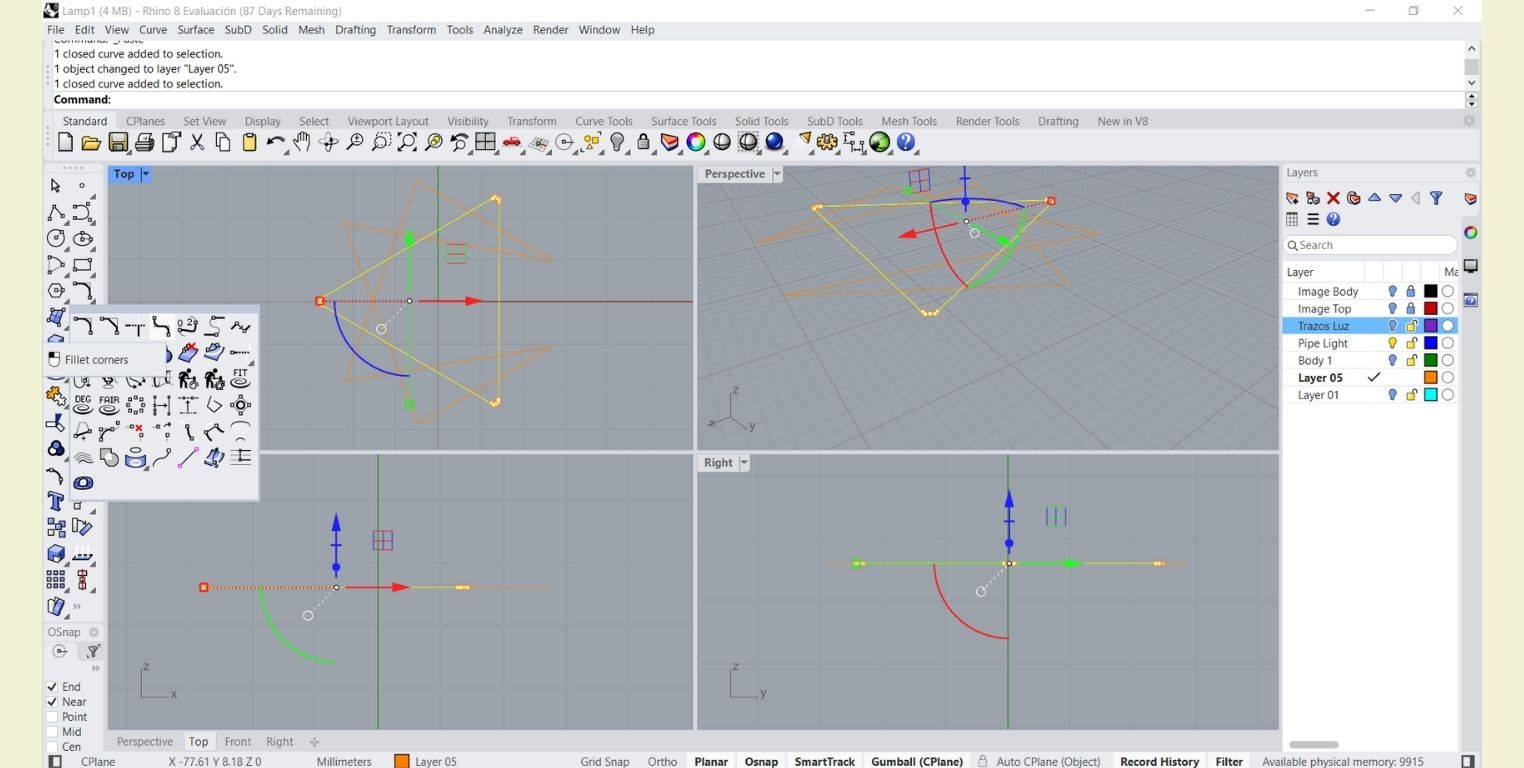
Task: Toggle Grid Snap in status bar
Action: 605,762
